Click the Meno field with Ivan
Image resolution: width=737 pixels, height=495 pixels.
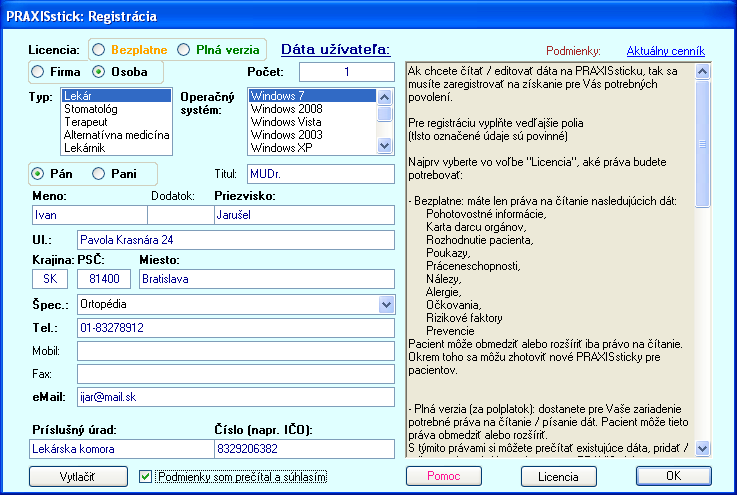pyautogui.click(x=89, y=215)
